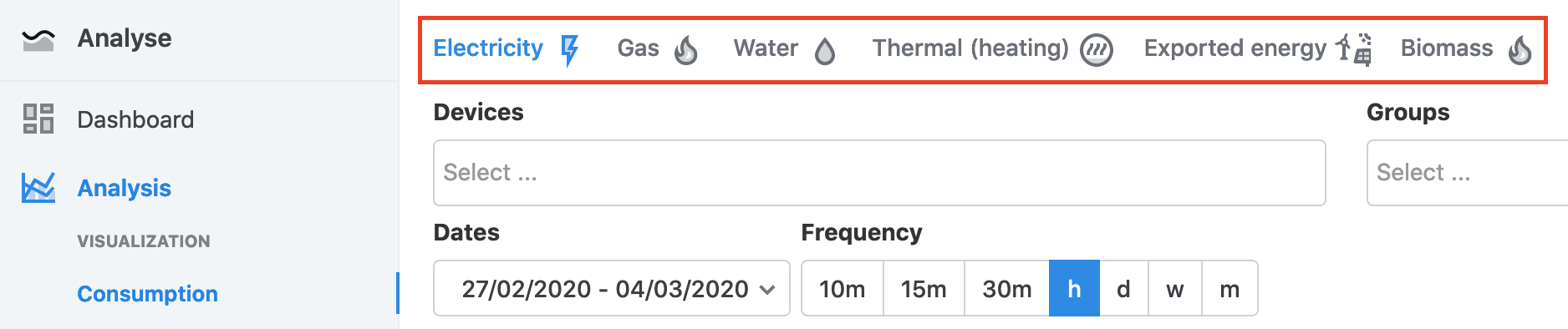Set frequency to 10m
Screen dimensions: 1568x329
pyautogui.click(x=843, y=289)
